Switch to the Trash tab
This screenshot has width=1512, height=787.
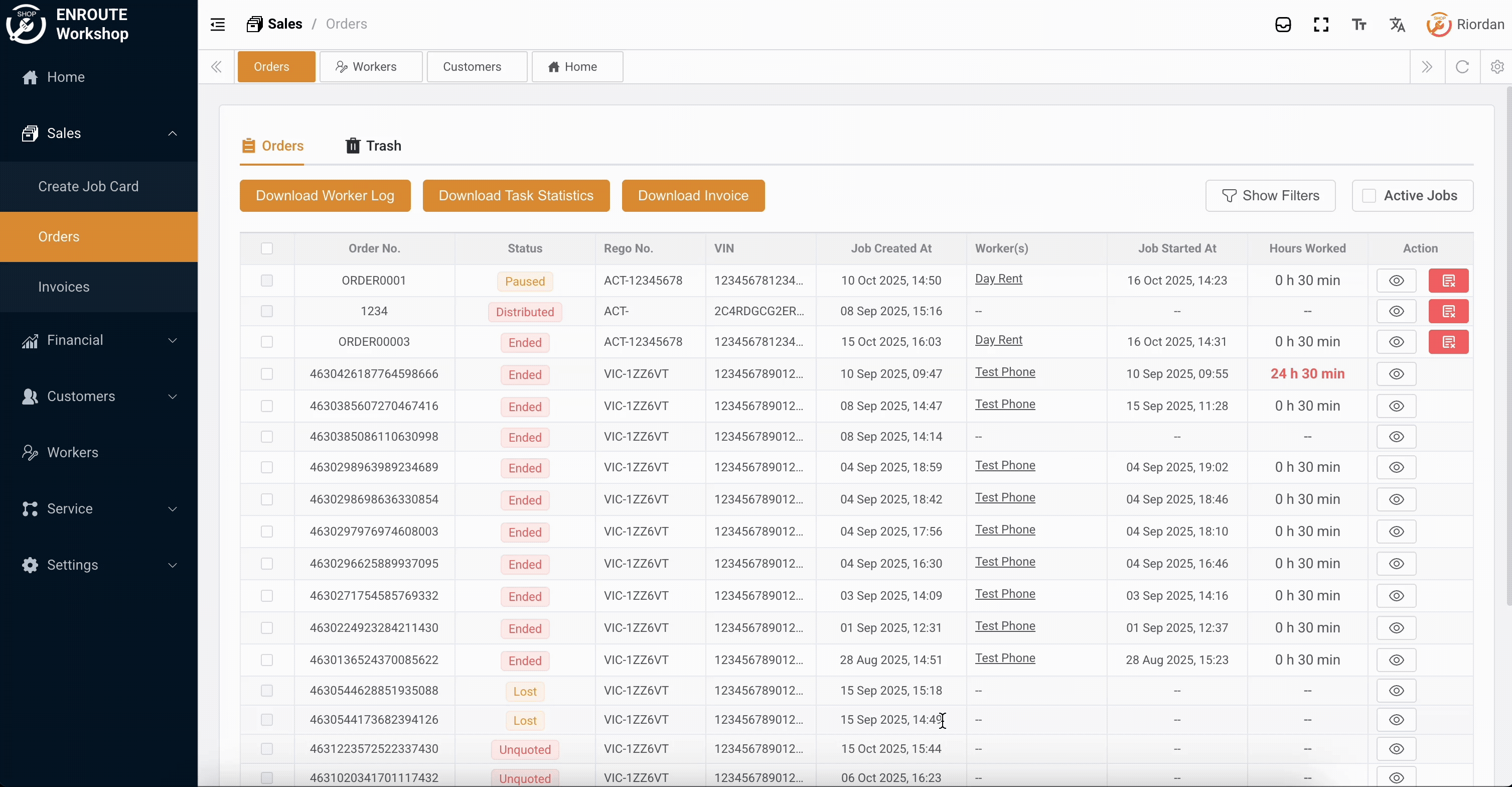(x=373, y=145)
